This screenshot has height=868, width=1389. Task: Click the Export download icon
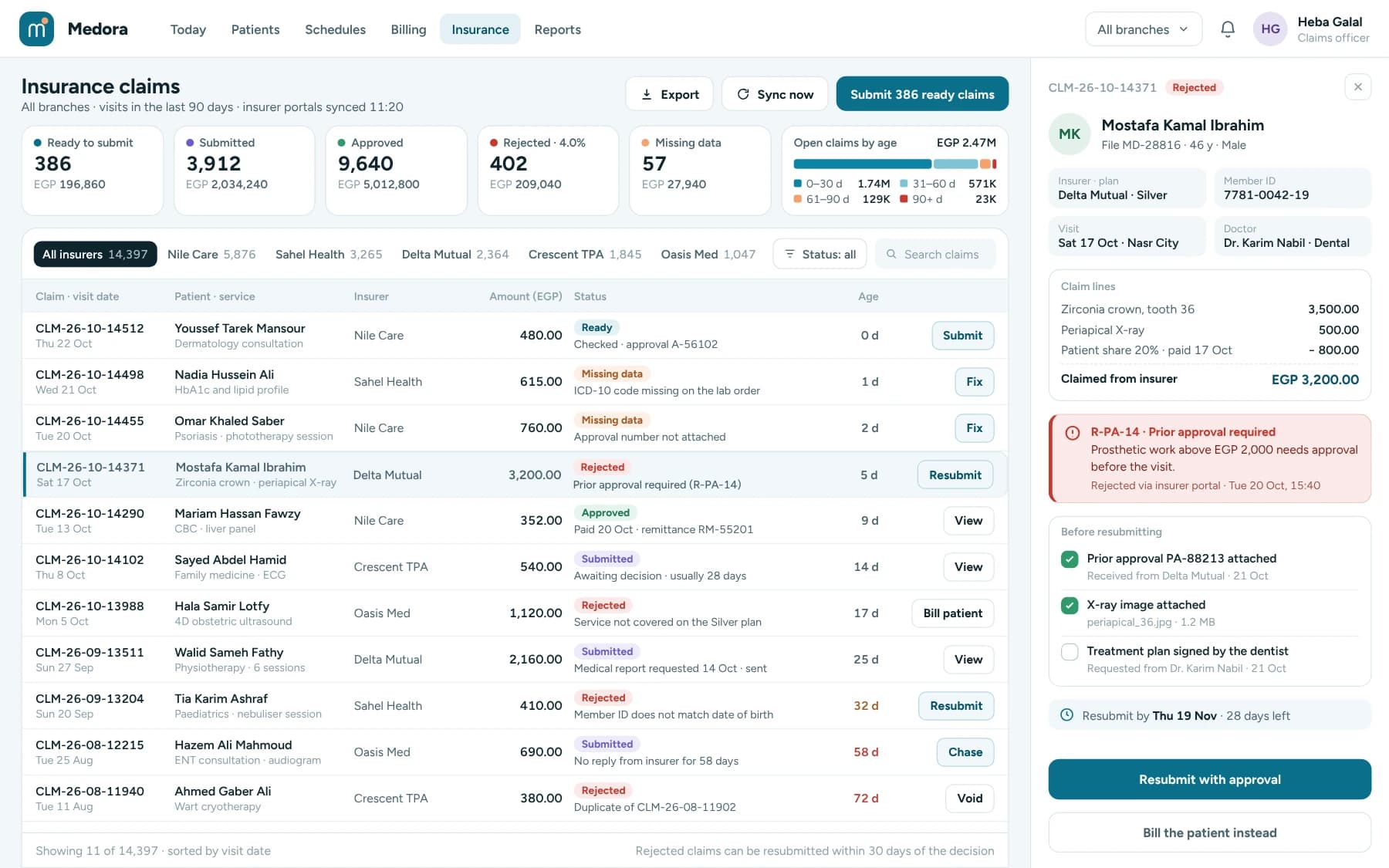[x=647, y=94]
